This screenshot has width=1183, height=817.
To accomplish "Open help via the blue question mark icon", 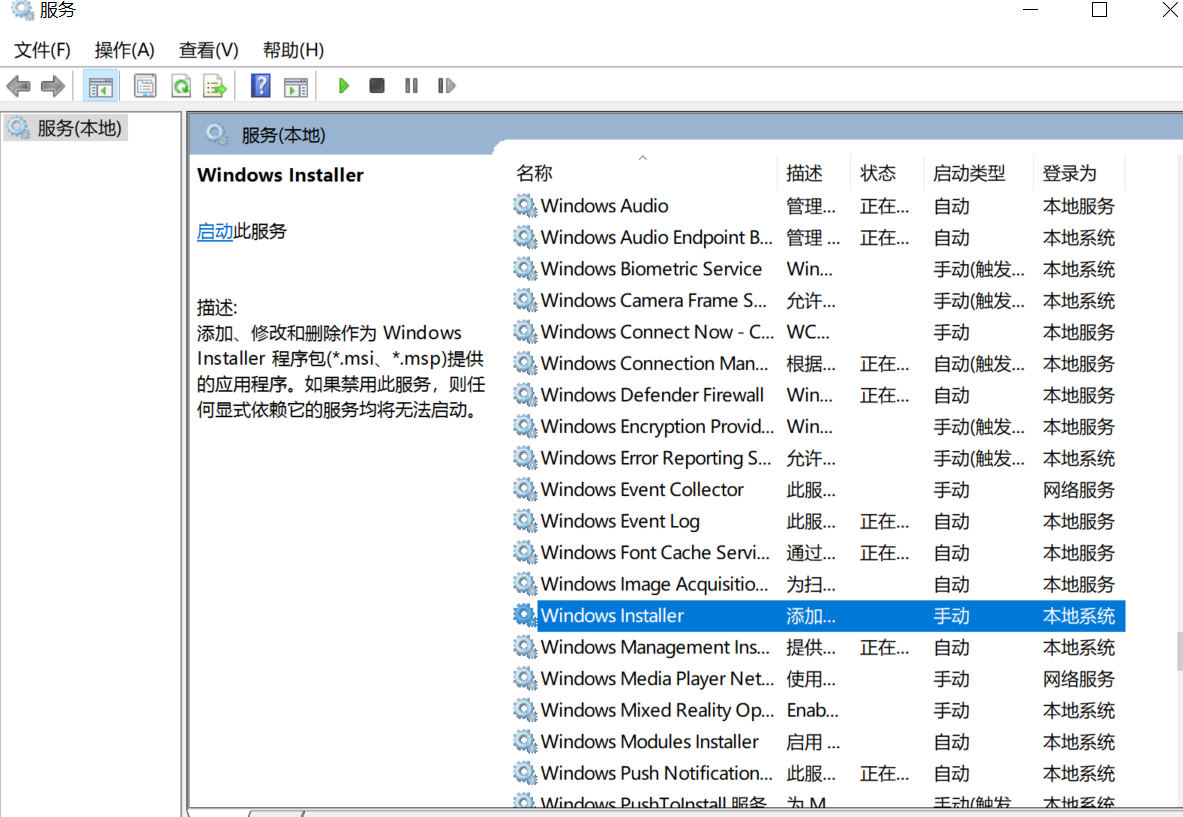I will coord(259,85).
